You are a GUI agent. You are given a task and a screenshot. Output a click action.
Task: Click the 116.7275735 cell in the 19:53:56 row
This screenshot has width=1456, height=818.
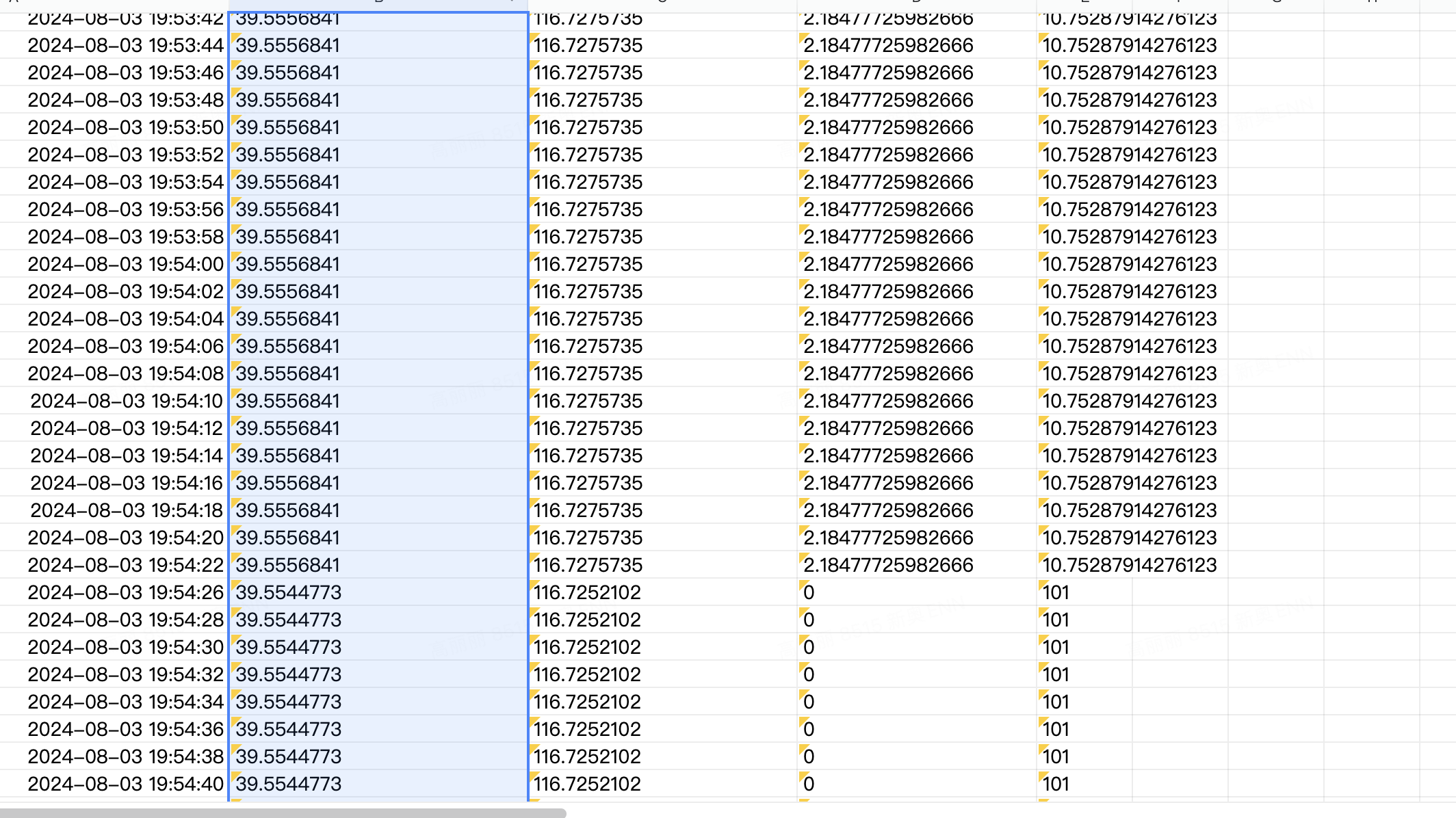pyautogui.click(x=588, y=209)
